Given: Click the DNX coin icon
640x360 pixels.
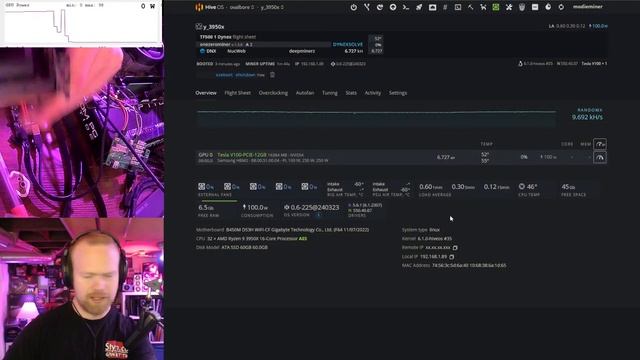Looking at the screenshot, I should pos(202,51).
